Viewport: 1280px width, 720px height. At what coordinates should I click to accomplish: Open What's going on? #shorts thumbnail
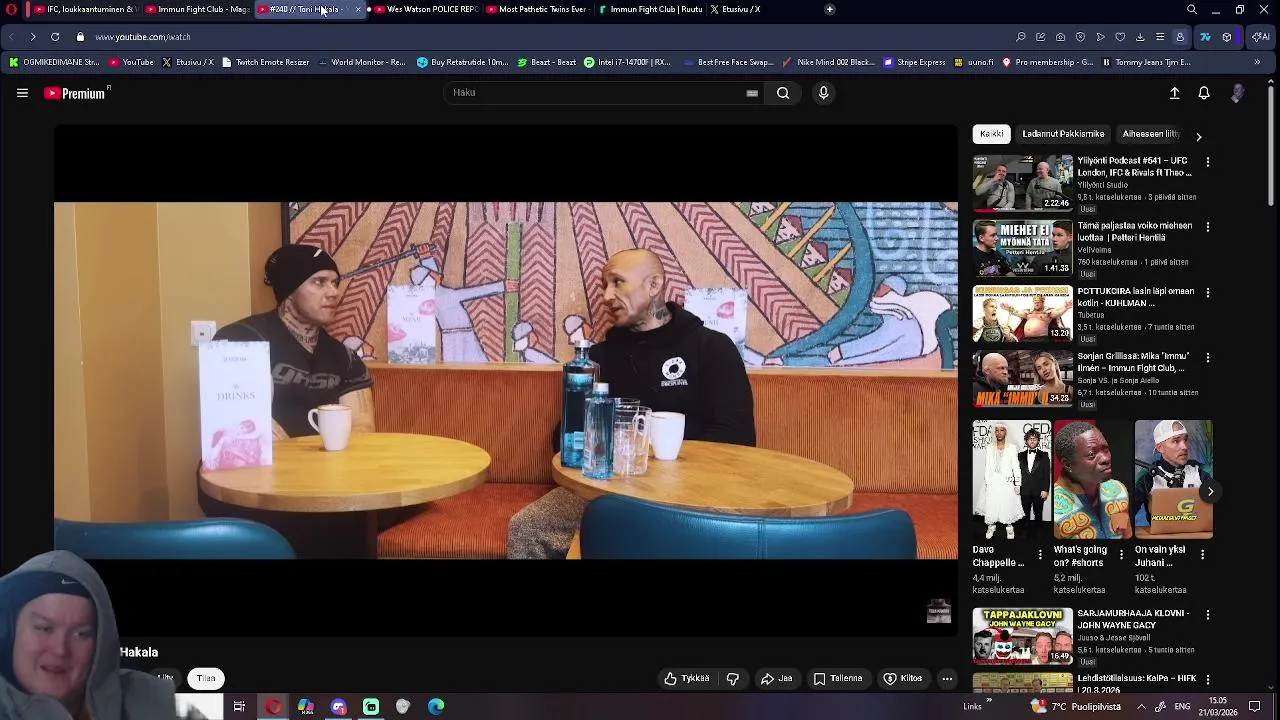tap(1092, 479)
